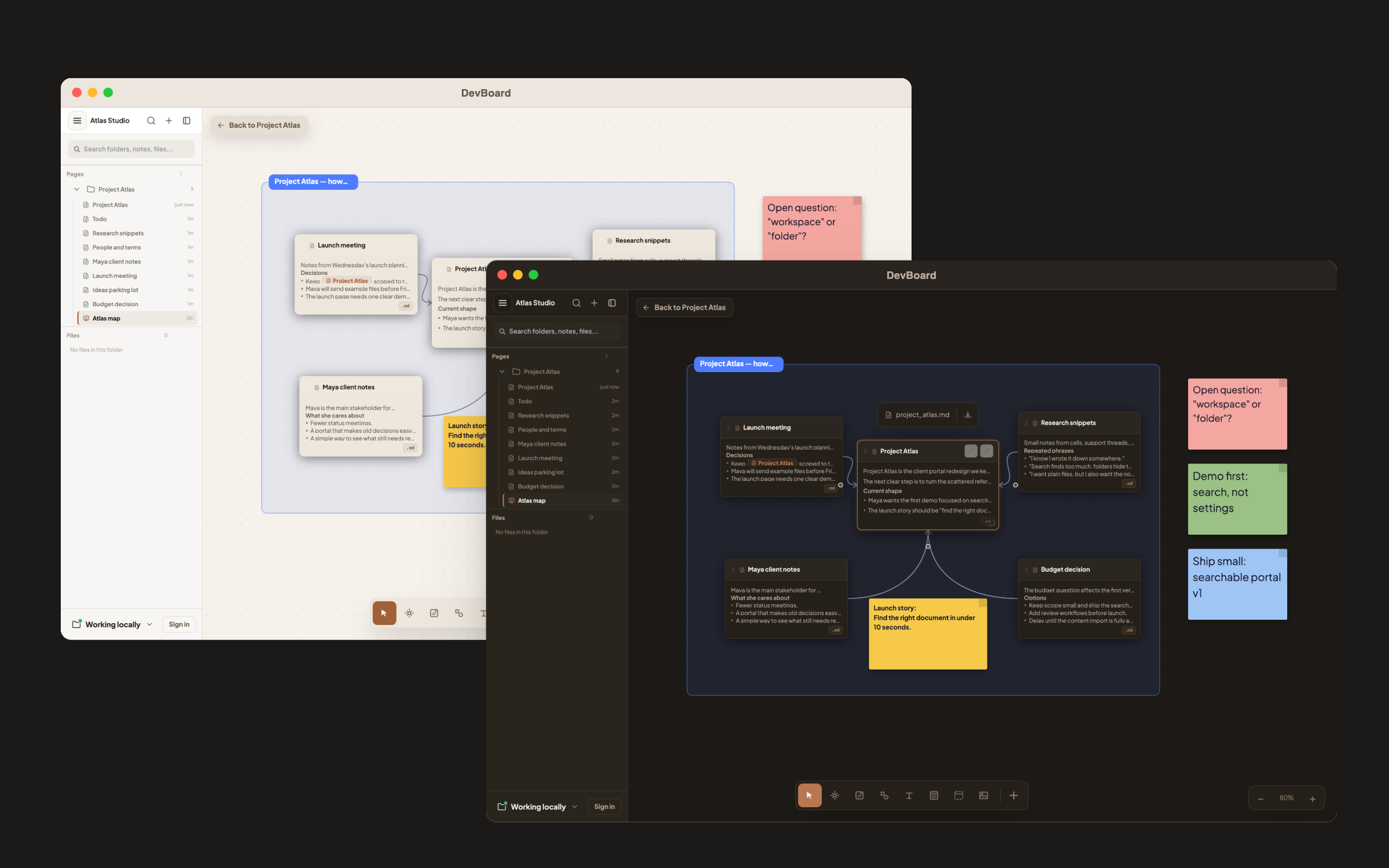Viewport: 1389px width, 868px height.
Task: Expand the Project Atlas card in dark window
Action: (x=971, y=451)
